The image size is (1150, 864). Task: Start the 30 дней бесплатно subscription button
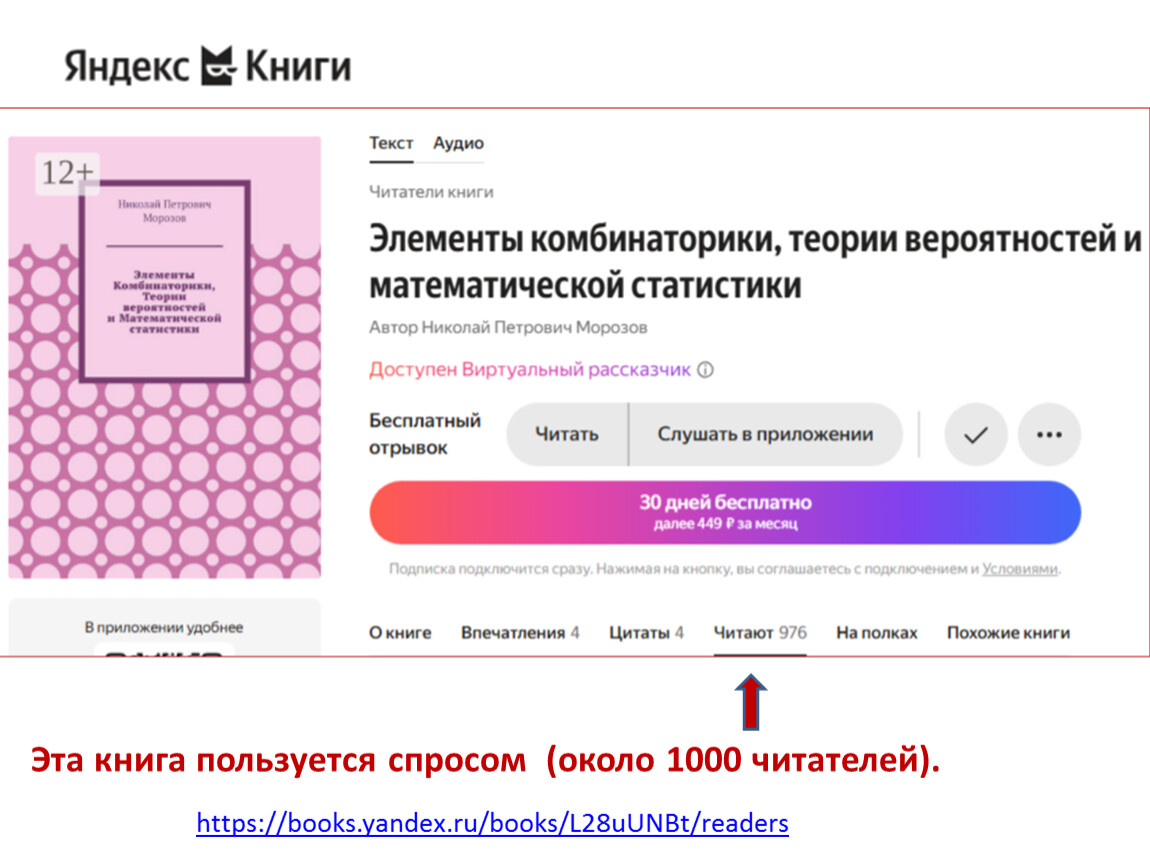pyautogui.click(x=725, y=512)
